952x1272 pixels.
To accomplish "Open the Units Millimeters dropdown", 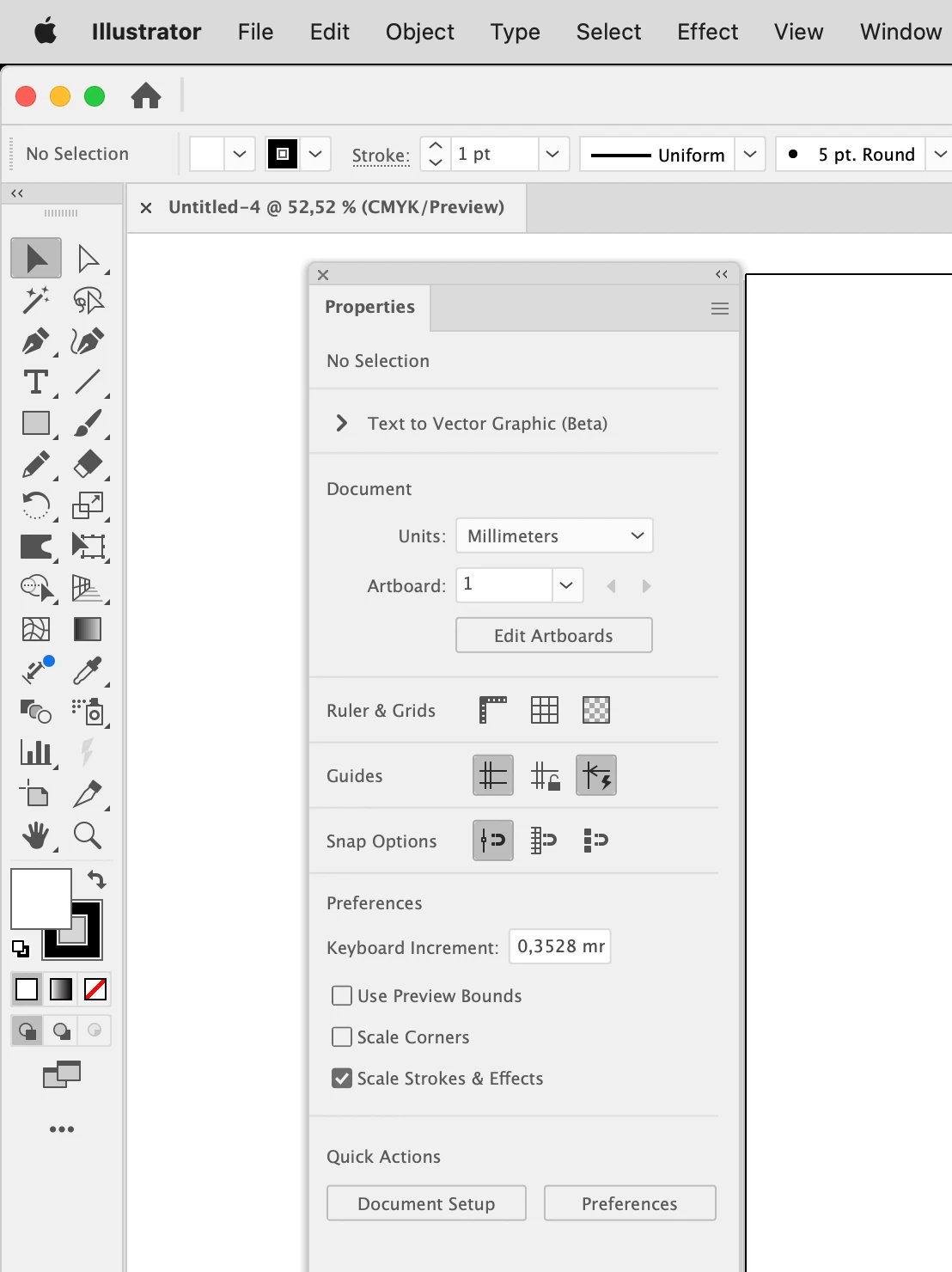I will click(x=554, y=535).
